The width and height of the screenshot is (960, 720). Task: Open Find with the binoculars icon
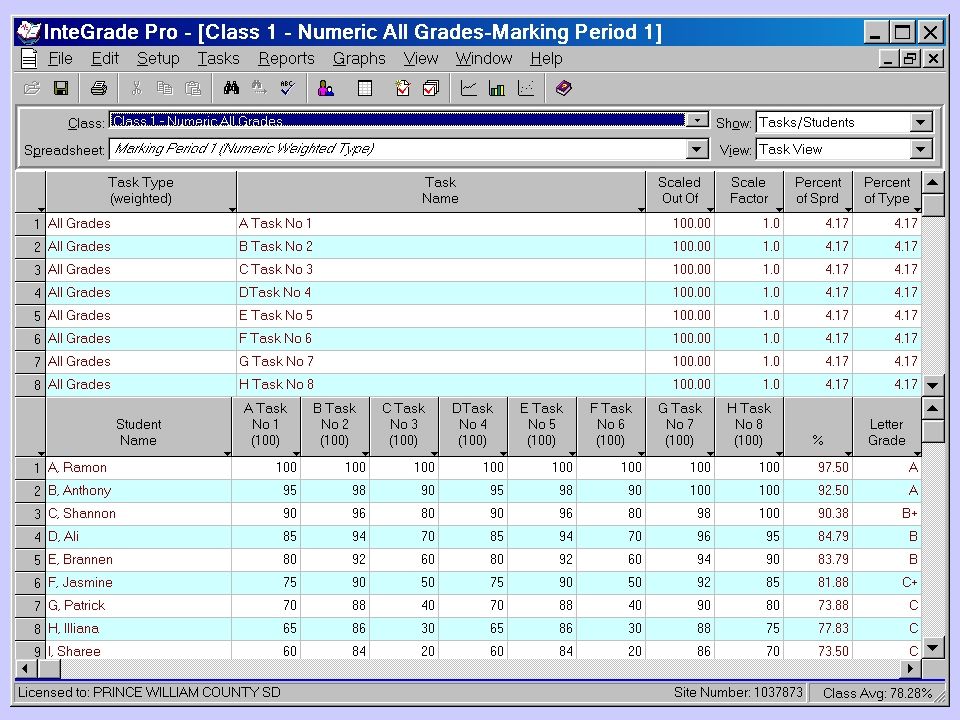tap(231, 88)
